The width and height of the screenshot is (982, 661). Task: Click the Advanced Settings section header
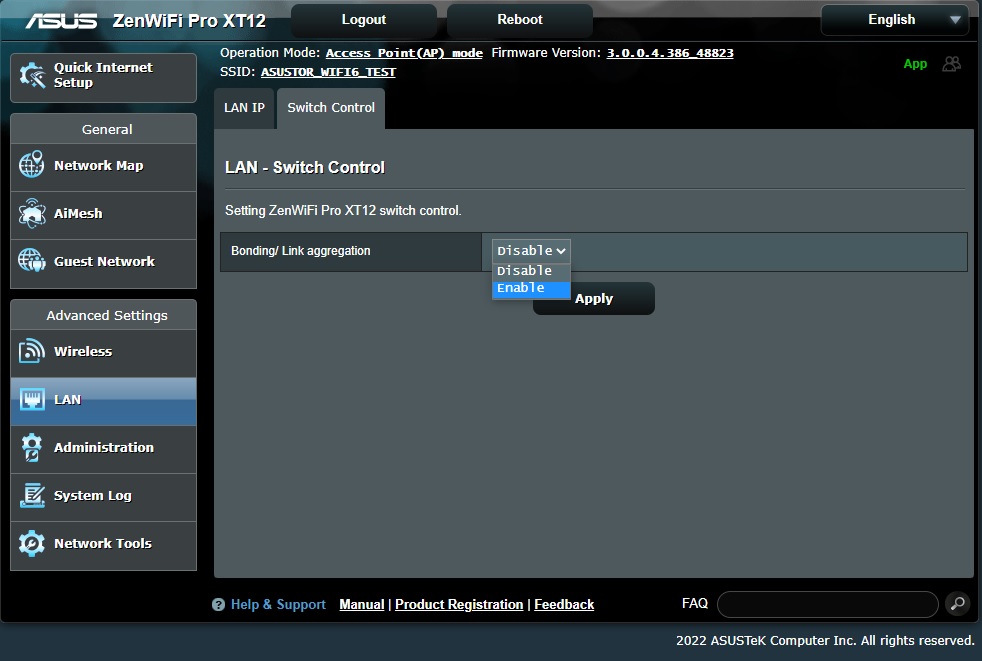coord(103,315)
